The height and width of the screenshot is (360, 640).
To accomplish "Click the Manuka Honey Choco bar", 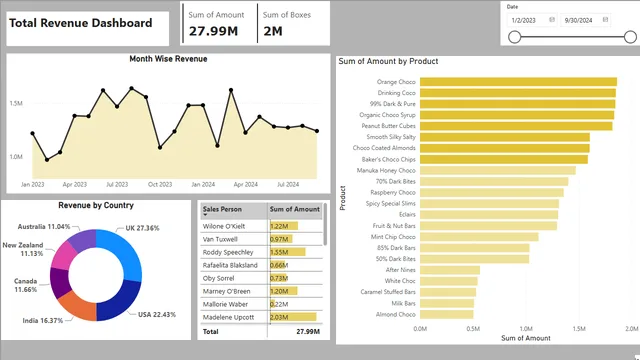I will [x=498, y=170].
